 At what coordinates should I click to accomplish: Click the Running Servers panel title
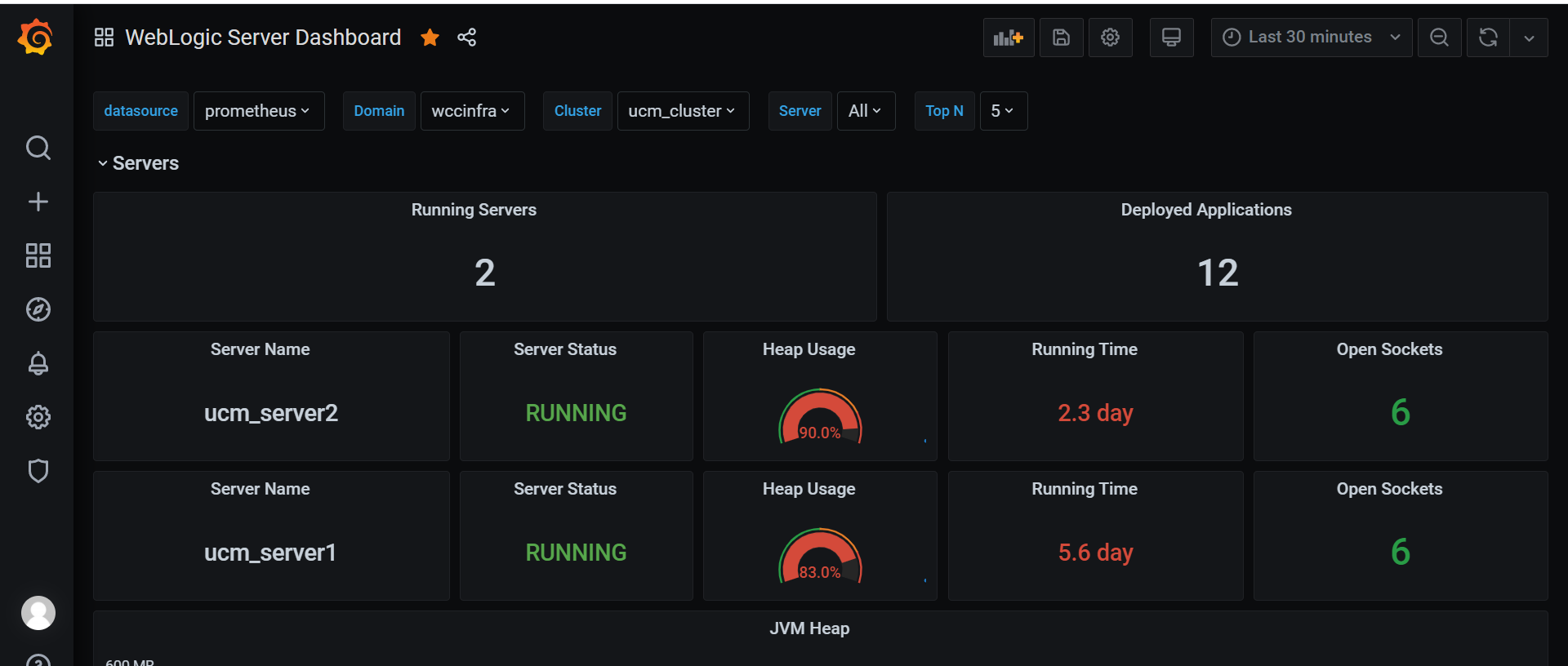[474, 210]
